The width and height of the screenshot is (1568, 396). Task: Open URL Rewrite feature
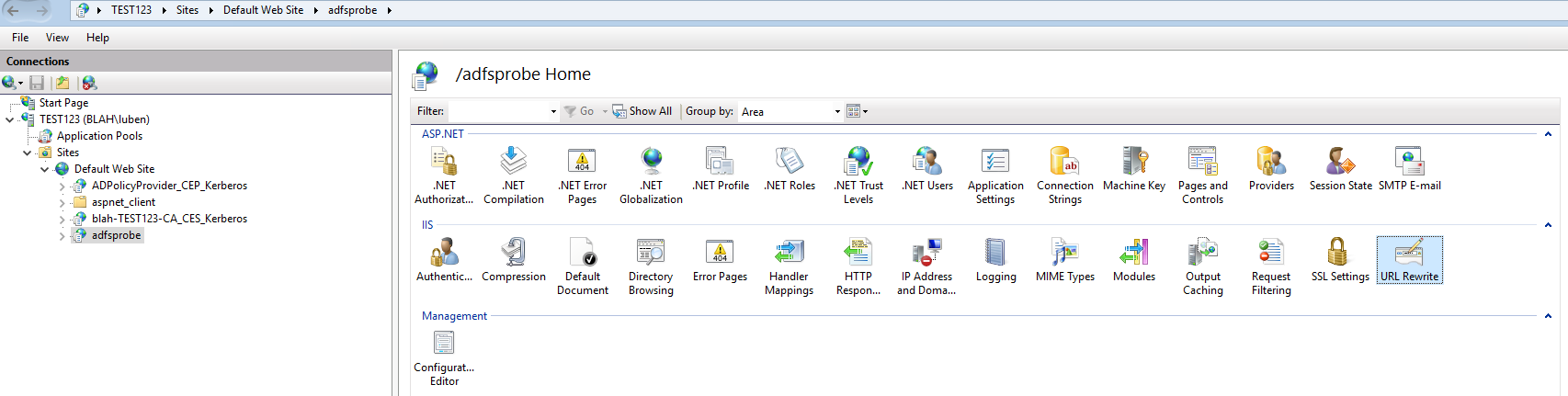tap(1409, 260)
